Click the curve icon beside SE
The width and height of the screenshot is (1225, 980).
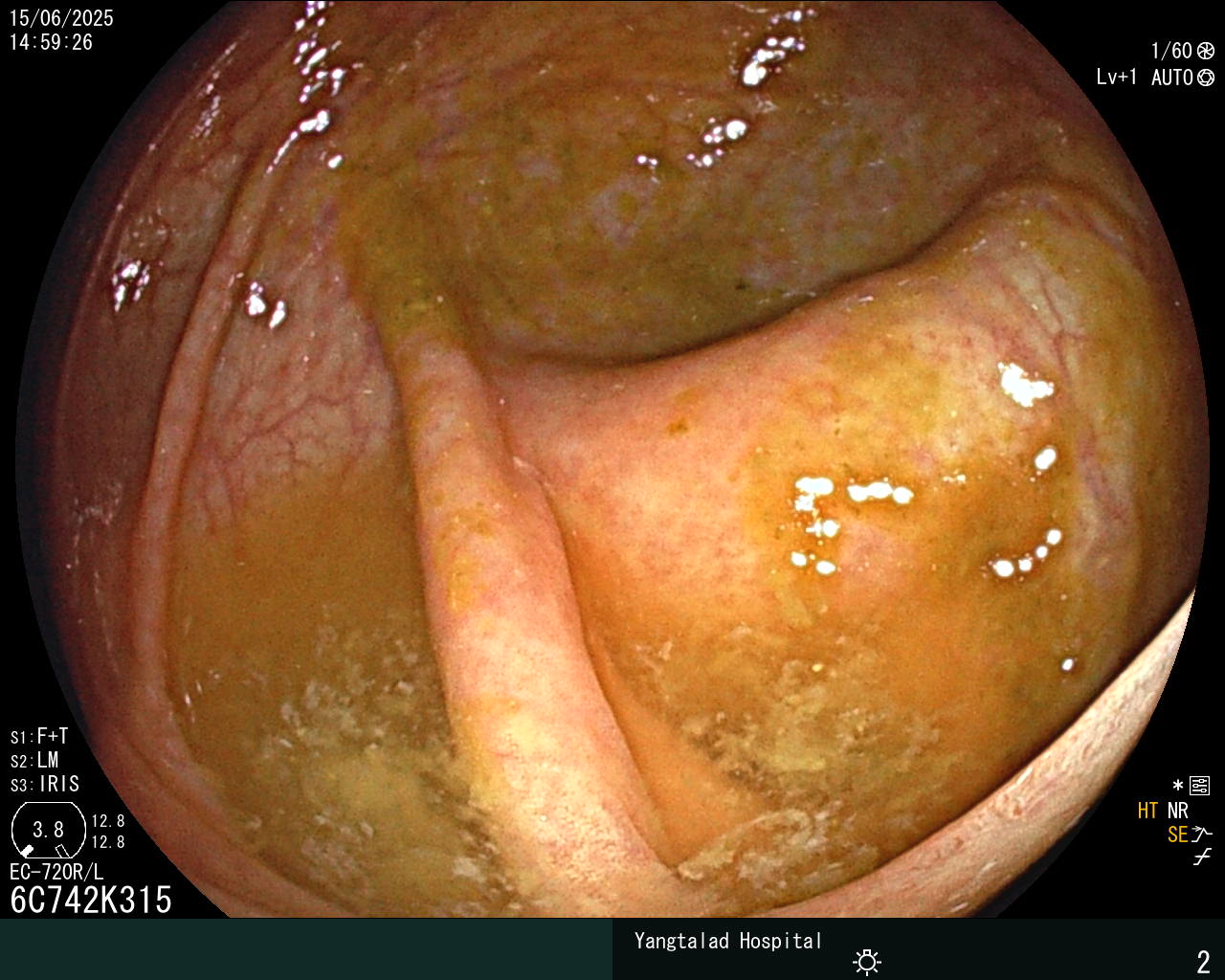pyautogui.click(x=1202, y=835)
